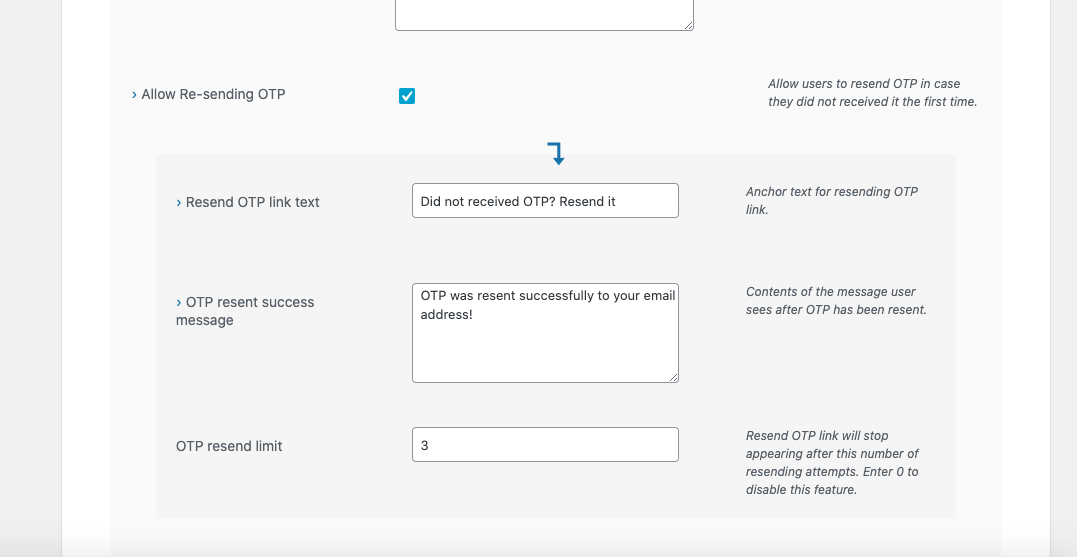Grab resize handle of success message textarea
The height and width of the screenshot is (557, 1077).
(x=673, y=377)
